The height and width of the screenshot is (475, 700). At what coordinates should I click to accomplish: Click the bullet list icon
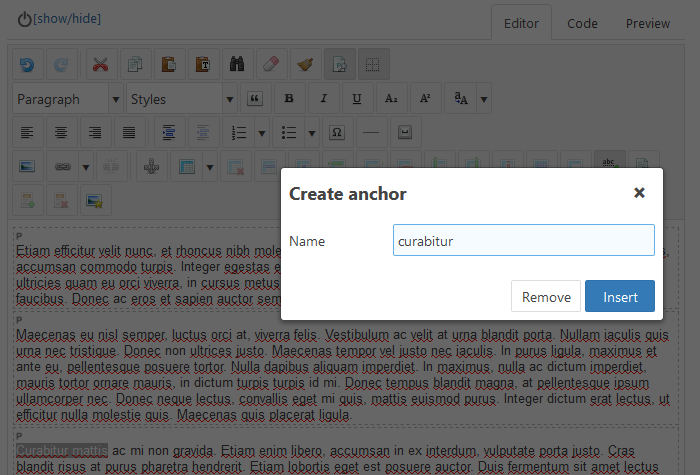(289, 133)
